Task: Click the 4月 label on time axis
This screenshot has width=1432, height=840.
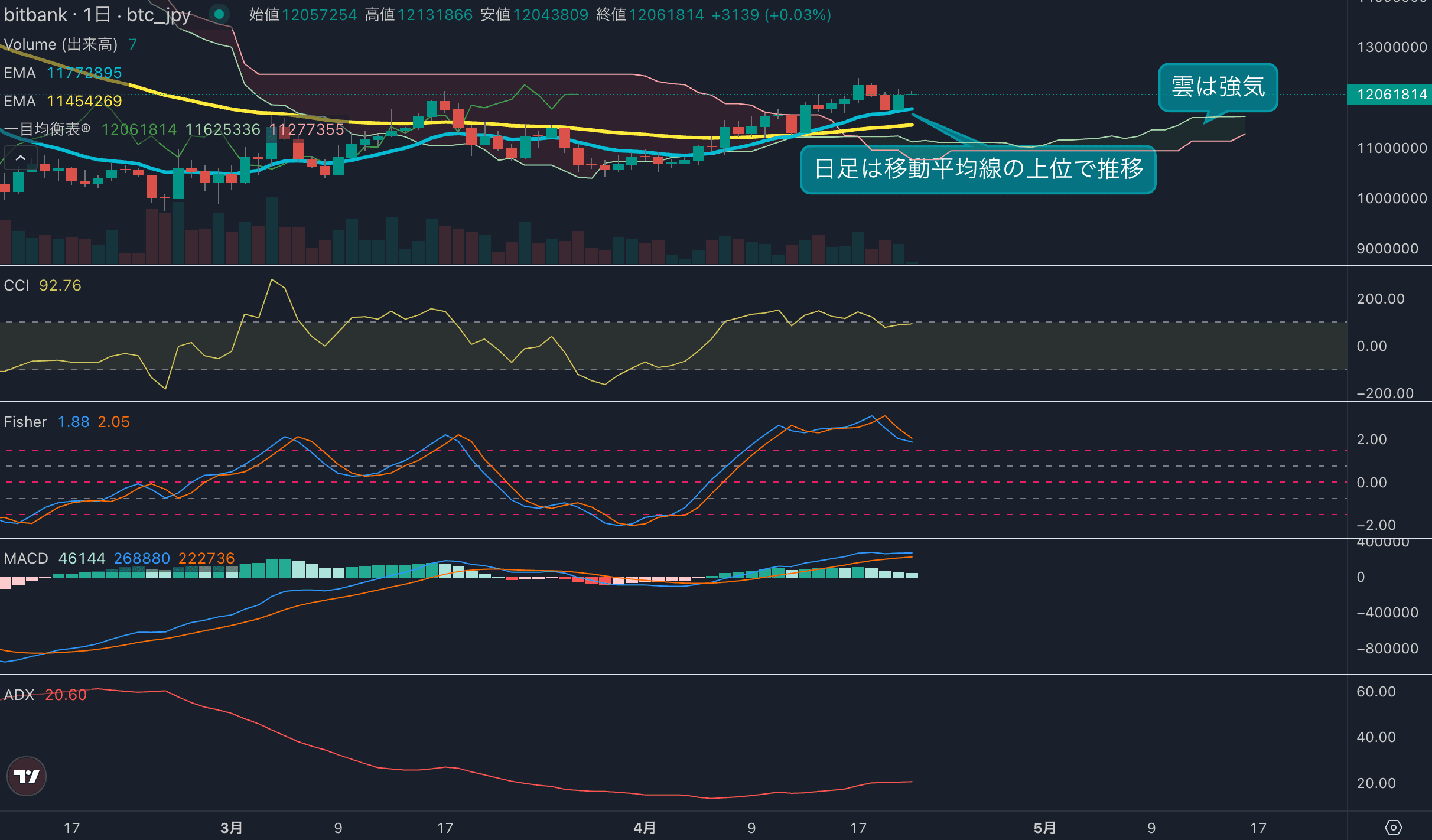Action: coord(645,828)
